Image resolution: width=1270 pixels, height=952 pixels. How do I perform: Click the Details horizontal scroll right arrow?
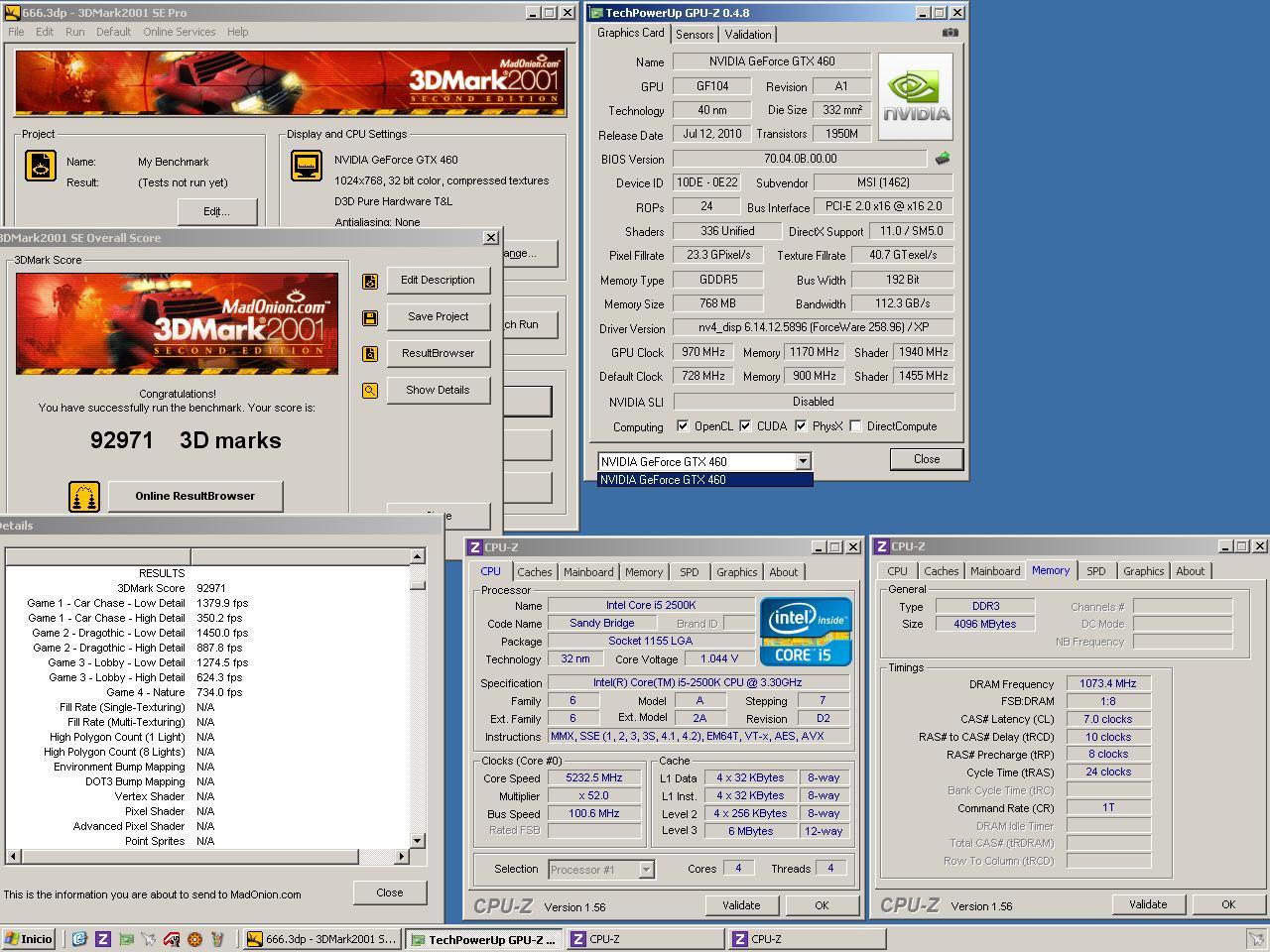[402, 857]
